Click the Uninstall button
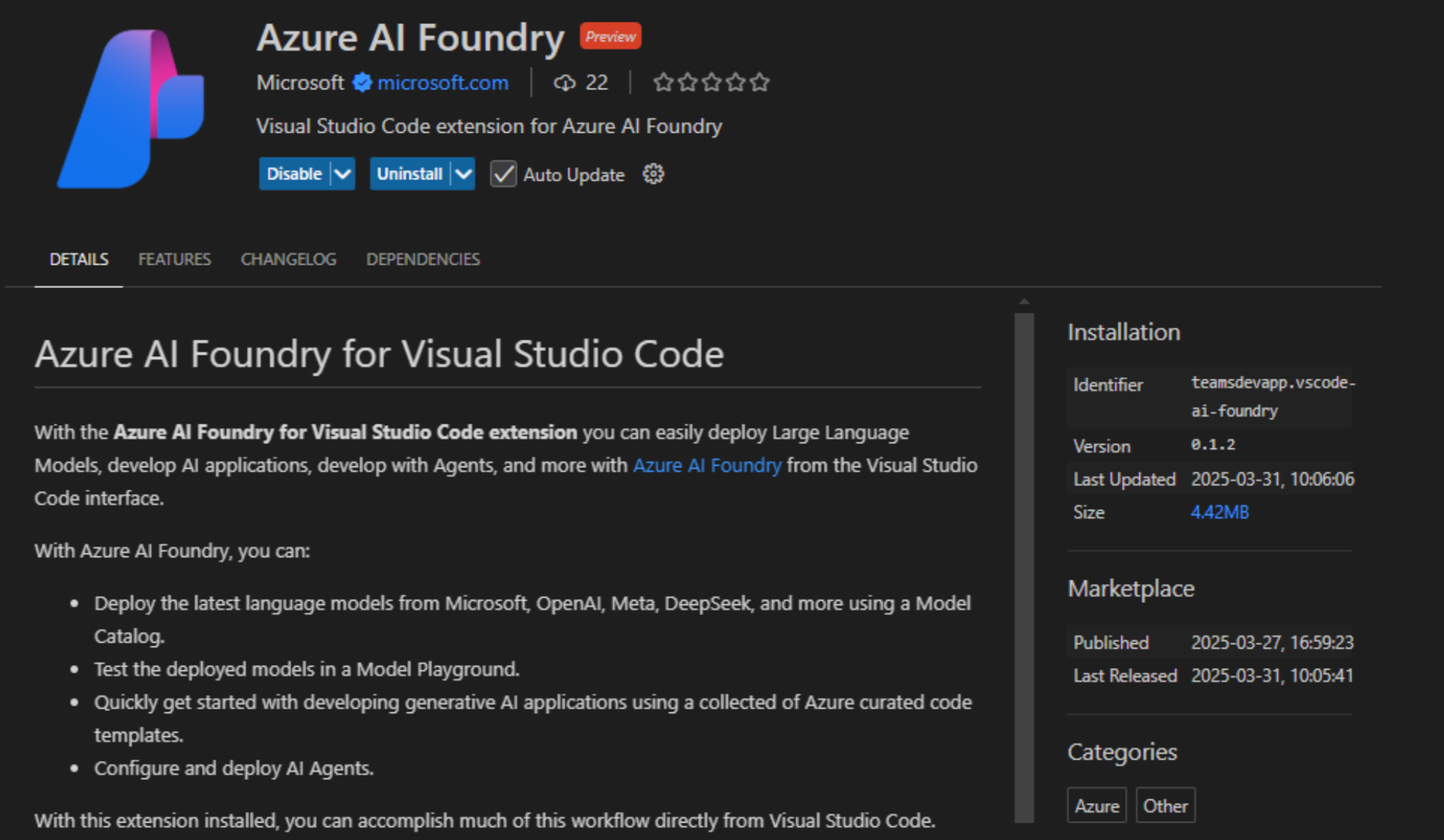Image resolution: width=1444 pixels, height=840 pixels. [x=409, y=173]
